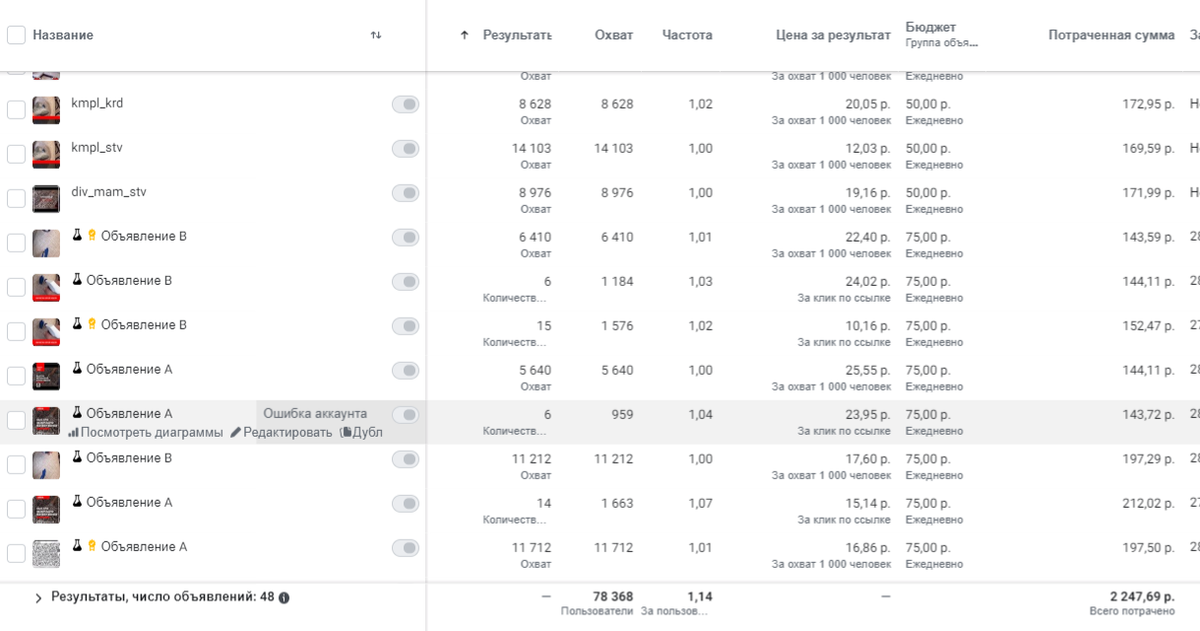Open the div_mam_stv ad name
The width and height of the screenshot is (1200, 631).
pyautogui.click(x=109, y=191)
